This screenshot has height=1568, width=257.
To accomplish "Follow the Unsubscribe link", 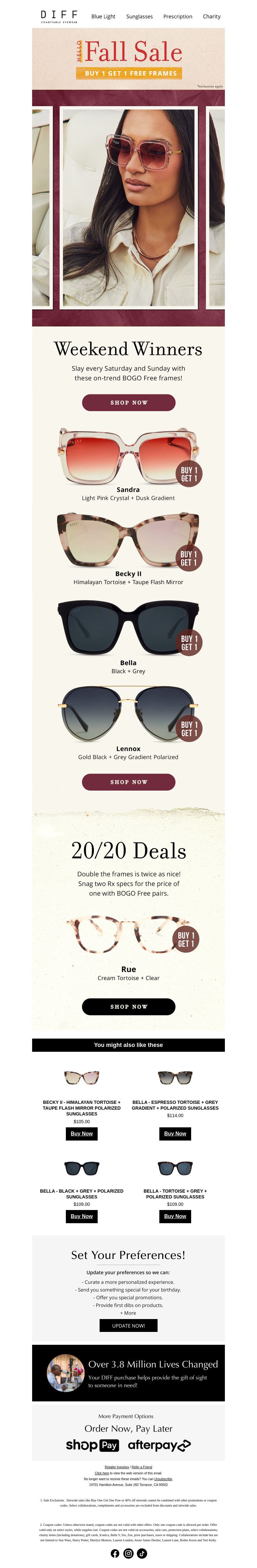I will 163,1479.
